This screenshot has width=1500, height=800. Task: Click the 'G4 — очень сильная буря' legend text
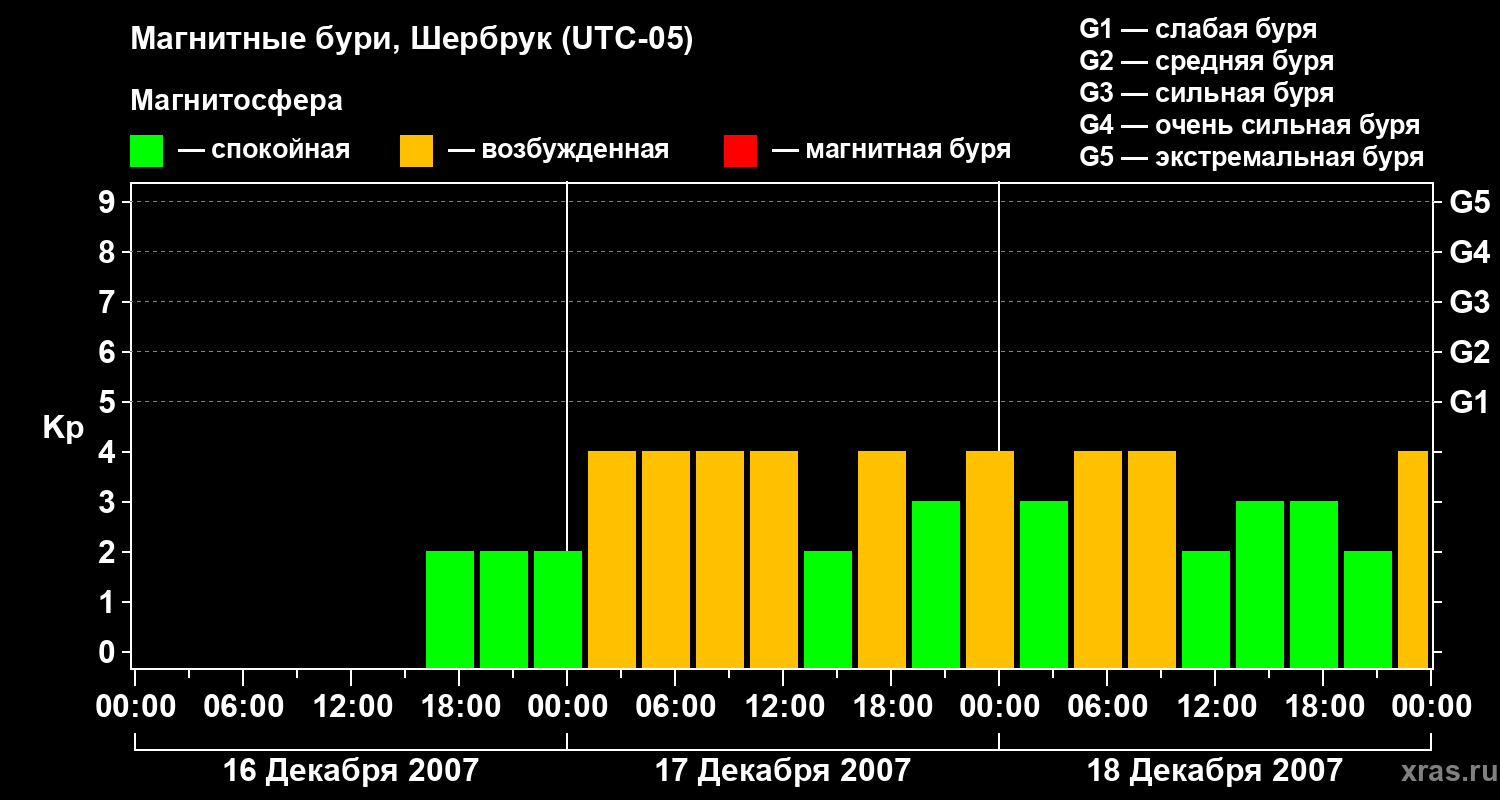pos(1250,125)
